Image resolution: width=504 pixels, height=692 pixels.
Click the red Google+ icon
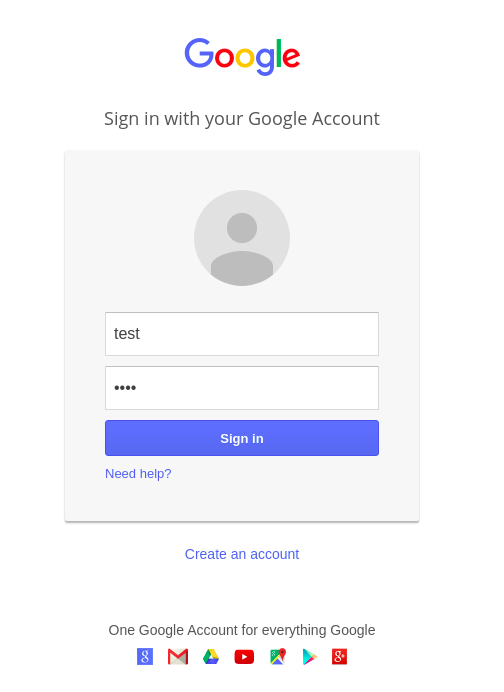339,657
